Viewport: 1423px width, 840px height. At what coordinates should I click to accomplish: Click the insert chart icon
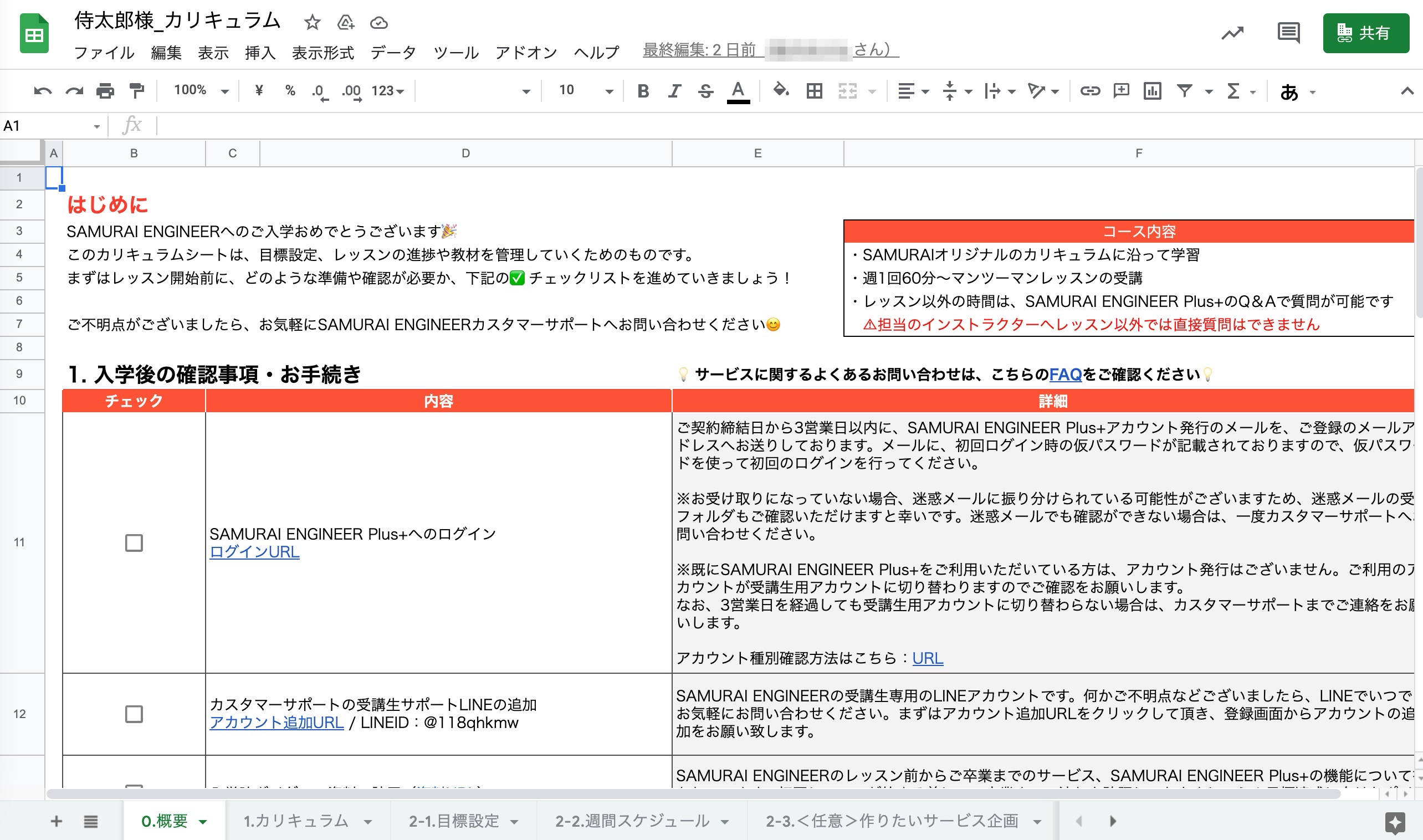pos(1152,90)
